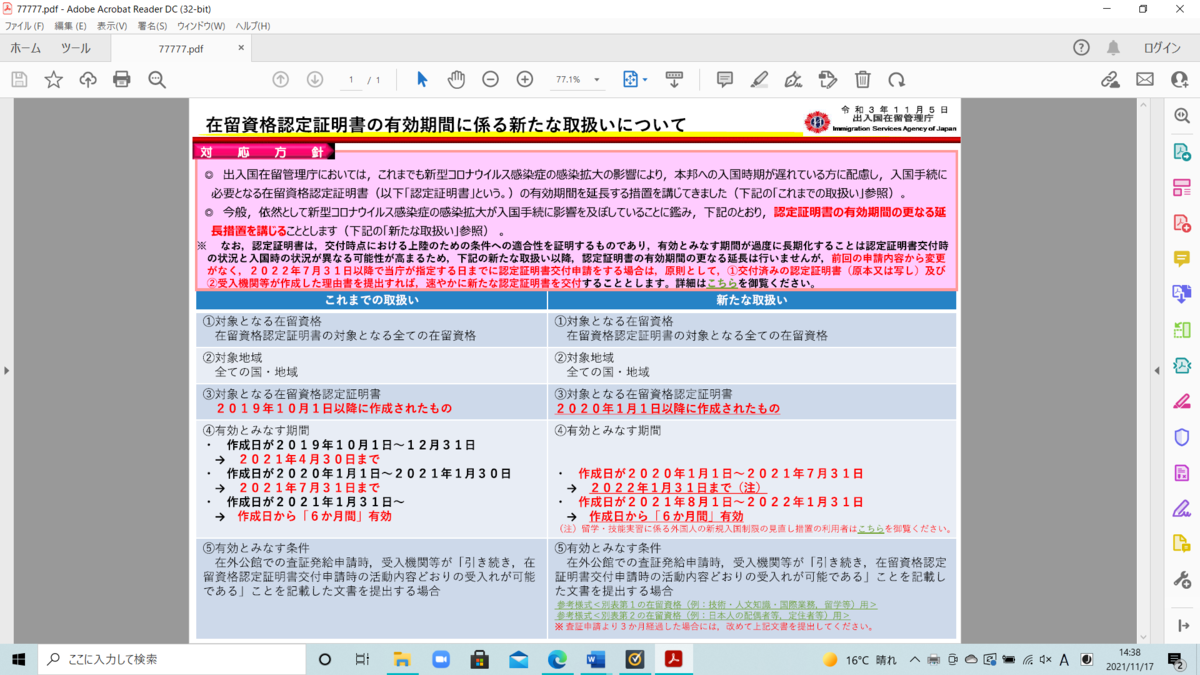
Task: Open search tools magnifier in right pane
Action: 1181,116
